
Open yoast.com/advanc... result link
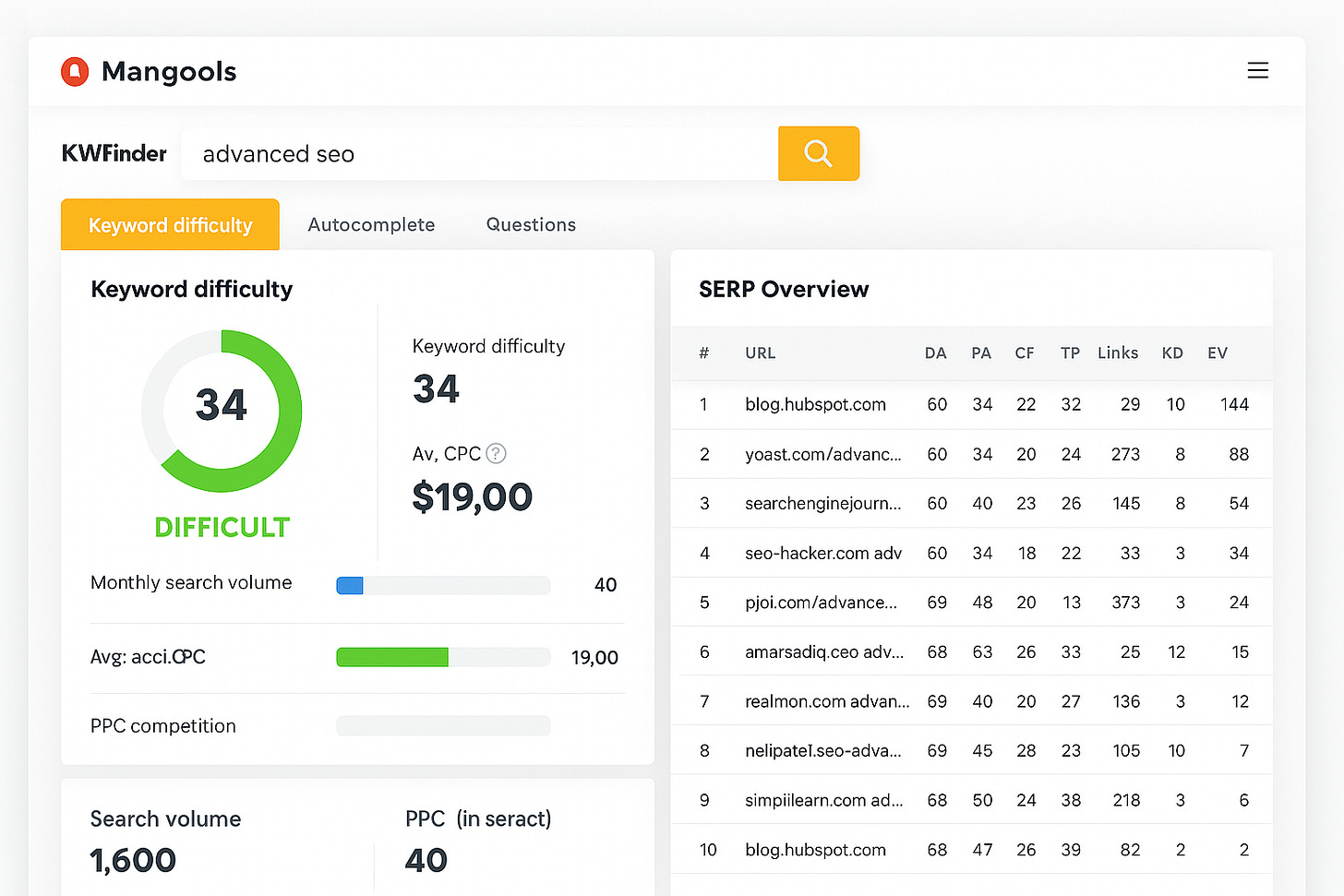tap(823, 454)
